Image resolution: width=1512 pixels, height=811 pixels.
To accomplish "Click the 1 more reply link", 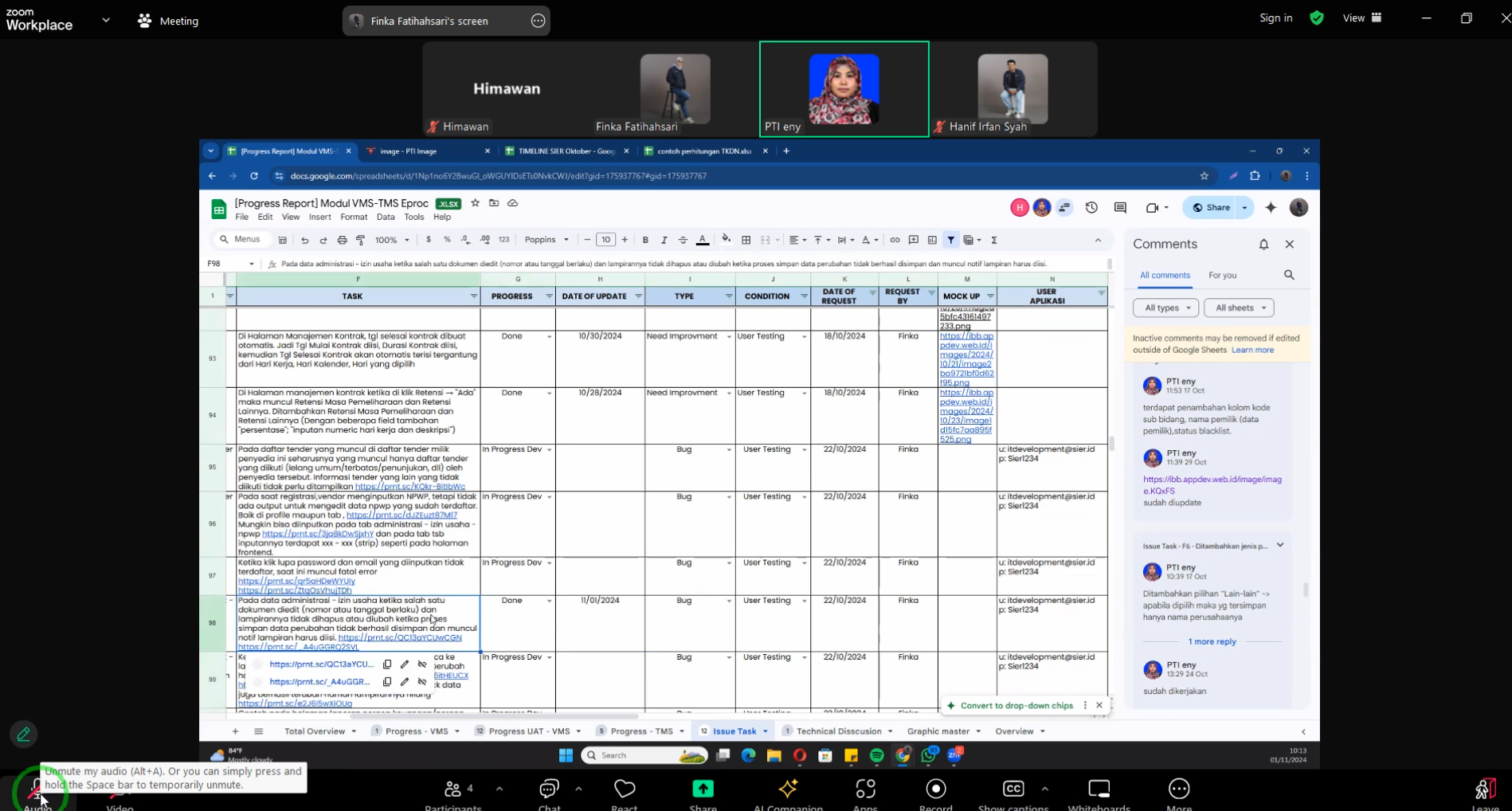I will click(x=1212, y=641).
